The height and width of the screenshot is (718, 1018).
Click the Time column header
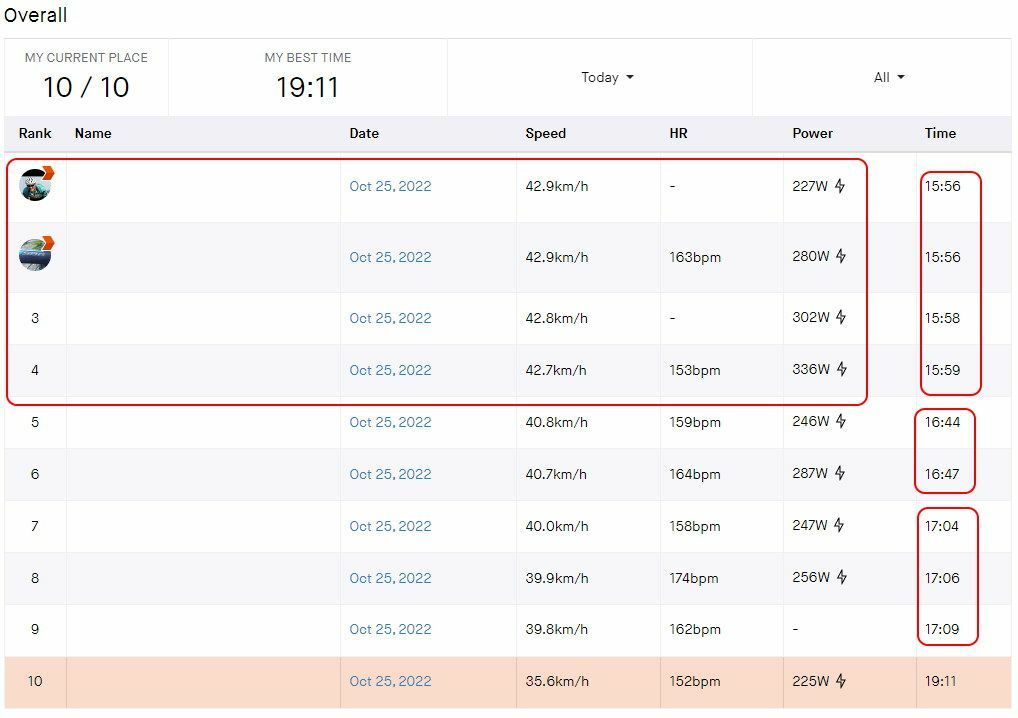coord(940,133)
